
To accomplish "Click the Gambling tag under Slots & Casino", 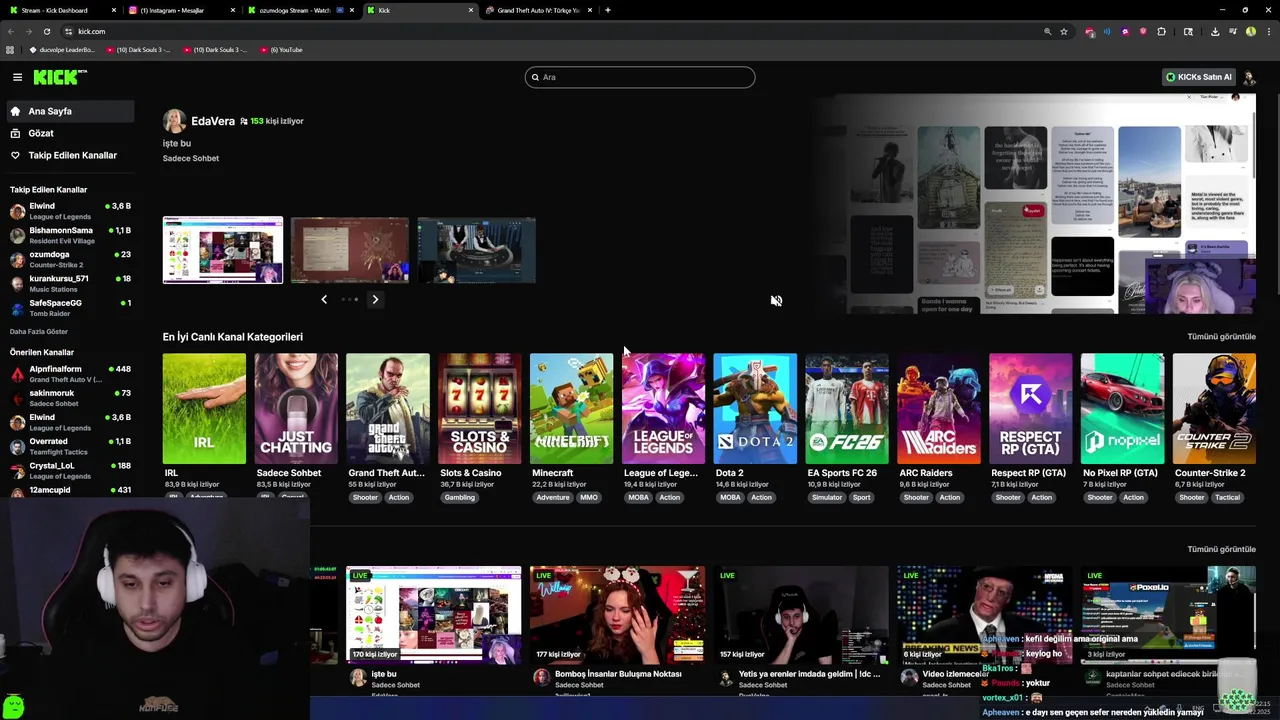I will click(460, 497).
